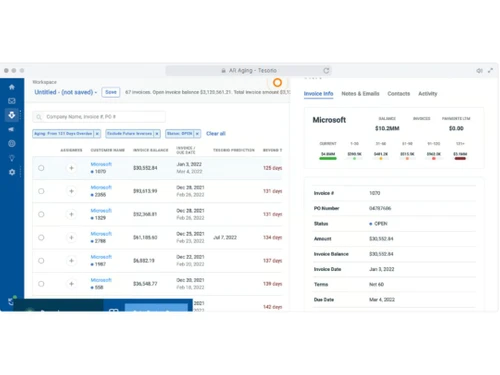Open the AR Aging sidebar icon
The height and width of the screenshot is (375, 500).
pos(12,115)
